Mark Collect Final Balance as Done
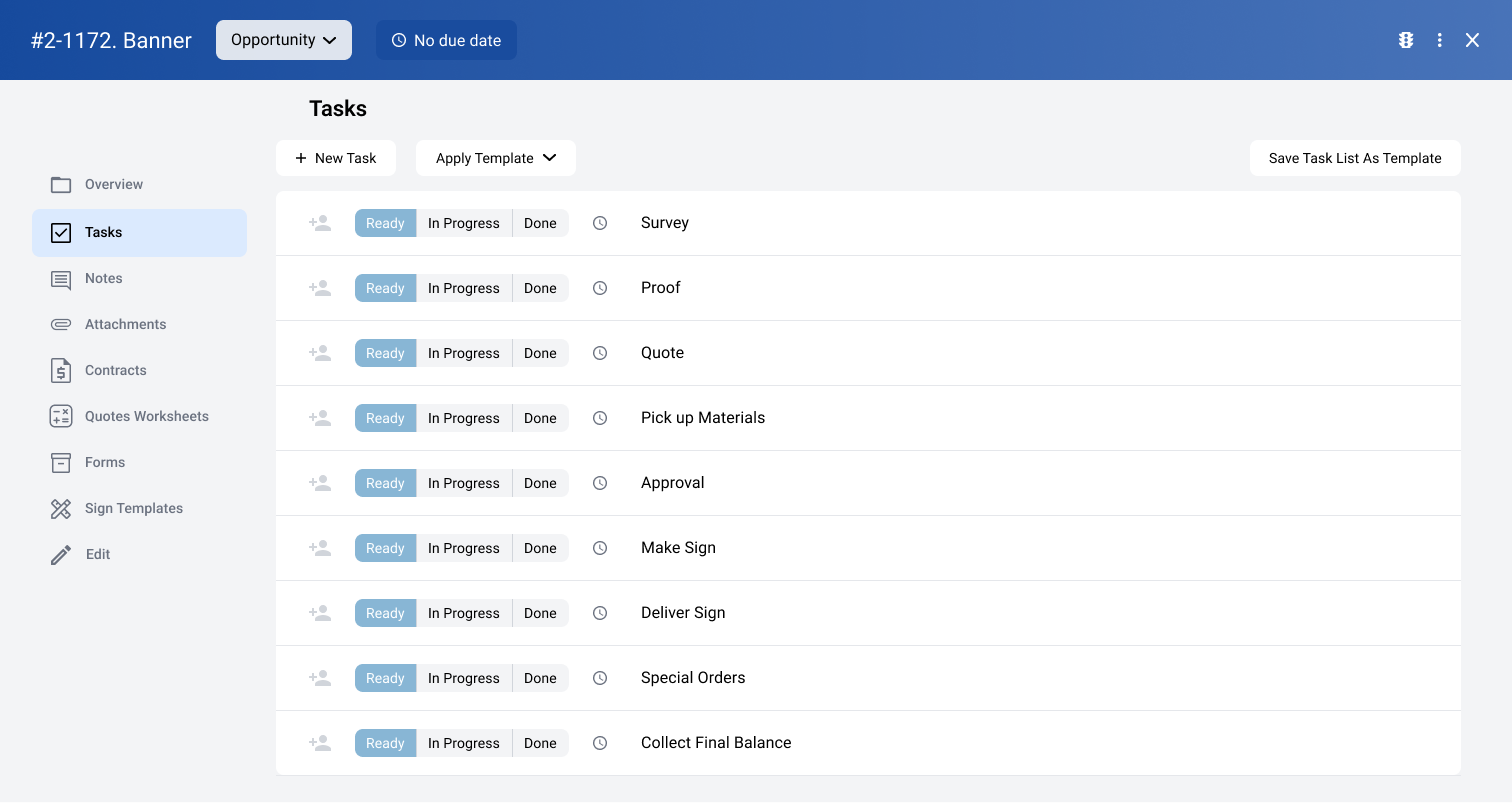 (540, 742)
